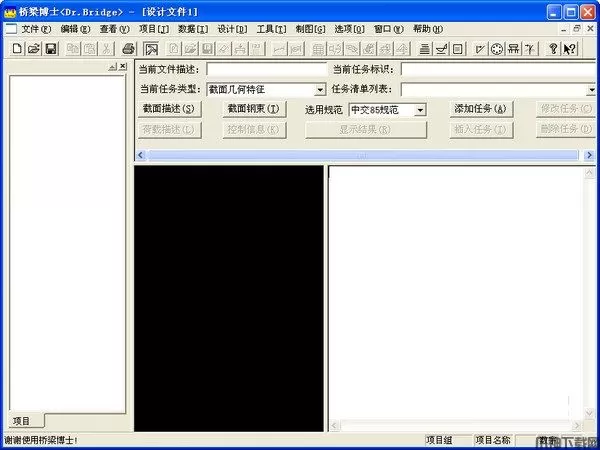Open the 查看(V) menu
600x450 pixels.
pyautogui.click(x=114, y=29)
